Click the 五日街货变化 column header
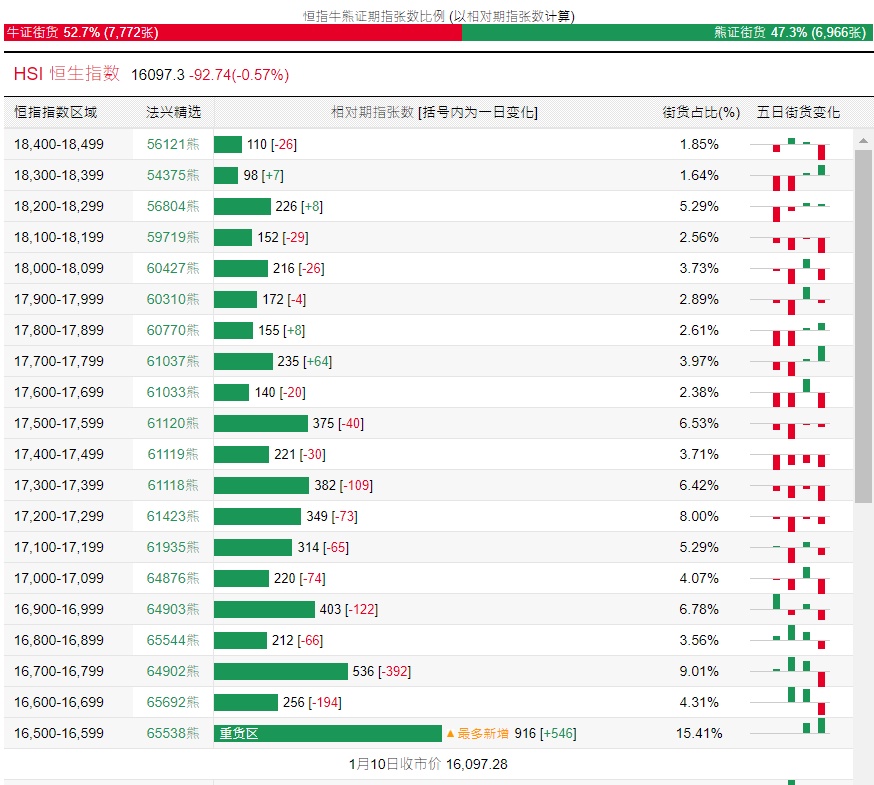The height and width of the screenshot is (785, 874). [798, 113]
